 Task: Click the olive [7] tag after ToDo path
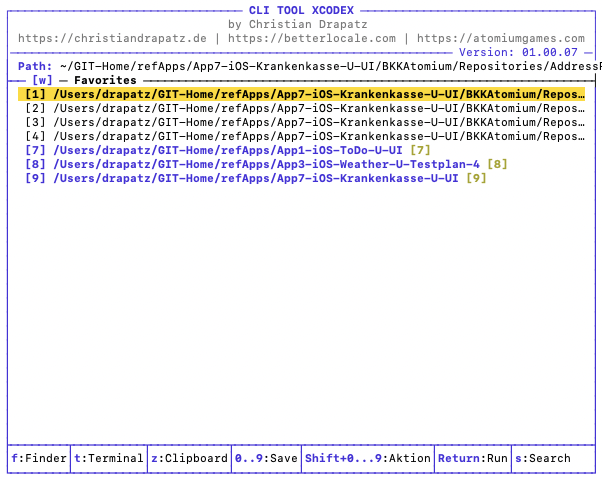[x=420, y=150]
